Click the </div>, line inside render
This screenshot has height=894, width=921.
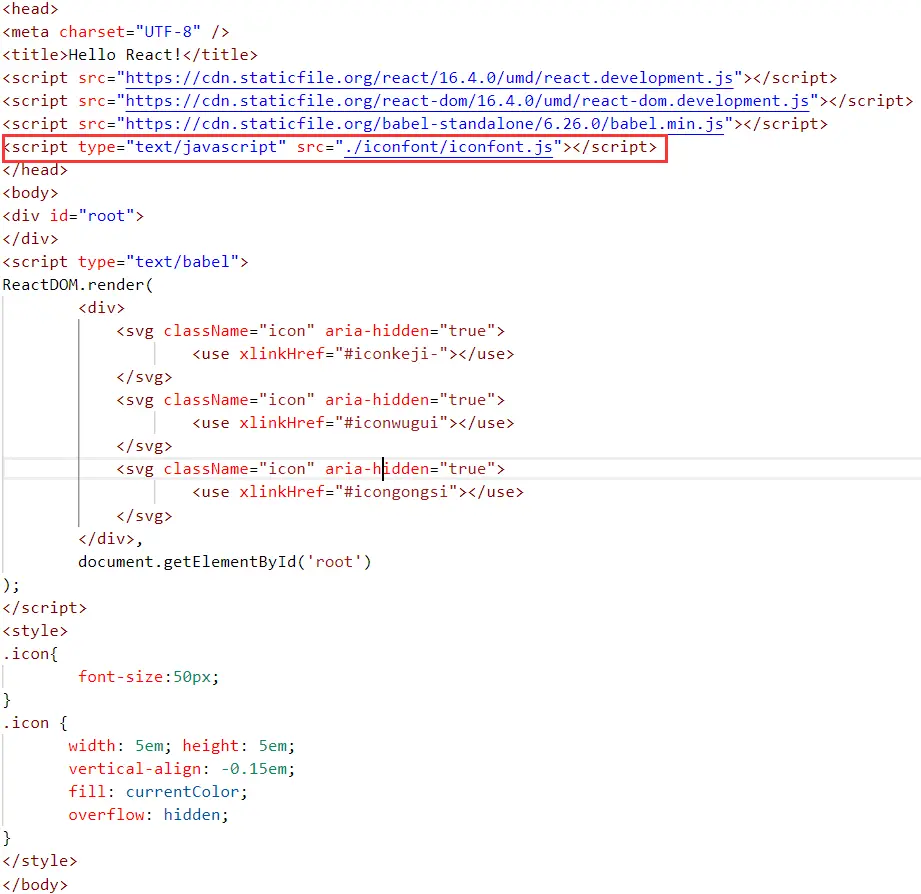coord(110,539)
